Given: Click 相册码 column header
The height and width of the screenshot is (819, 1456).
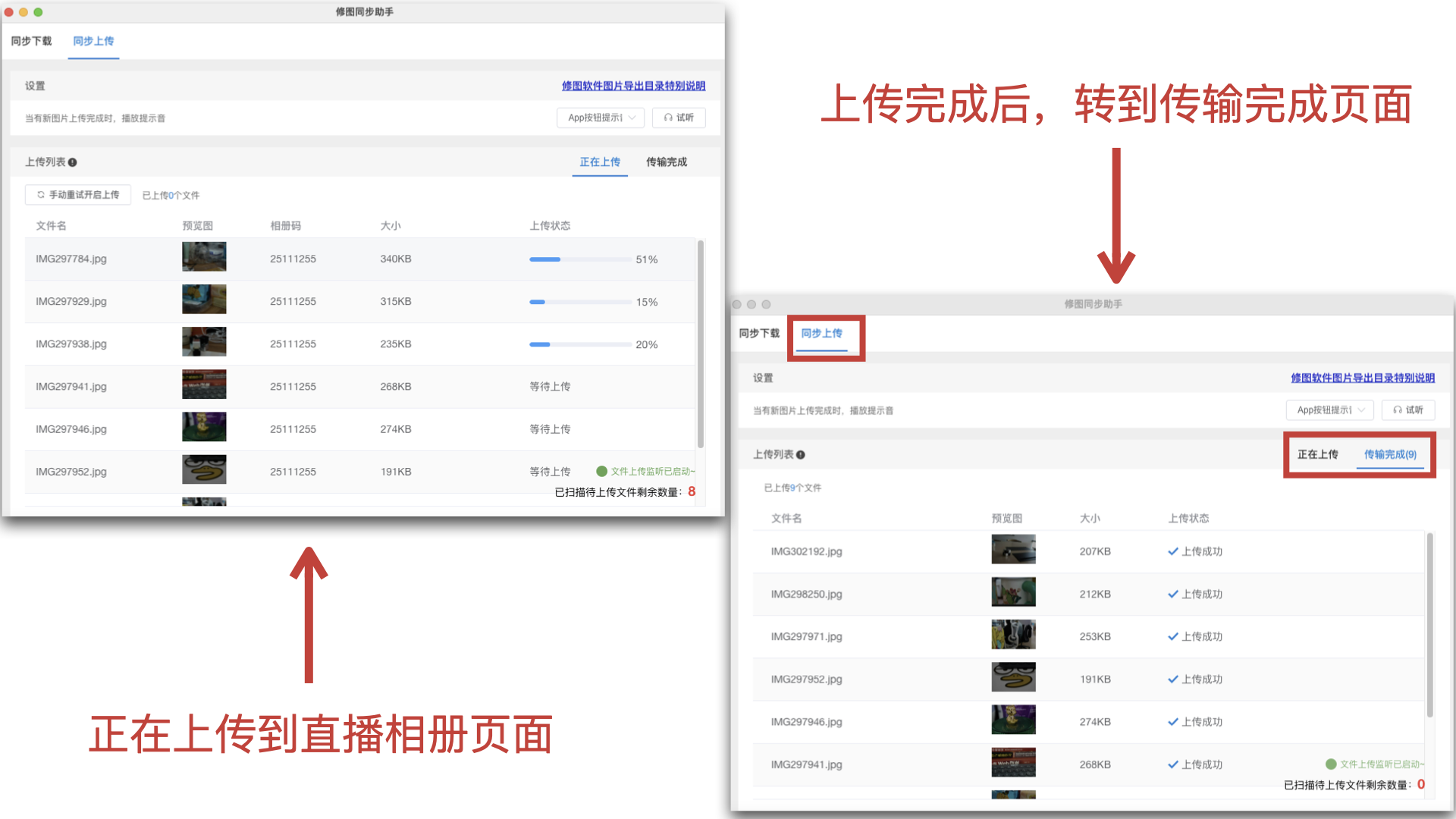Looking at the screenshot, I should 285,225.
